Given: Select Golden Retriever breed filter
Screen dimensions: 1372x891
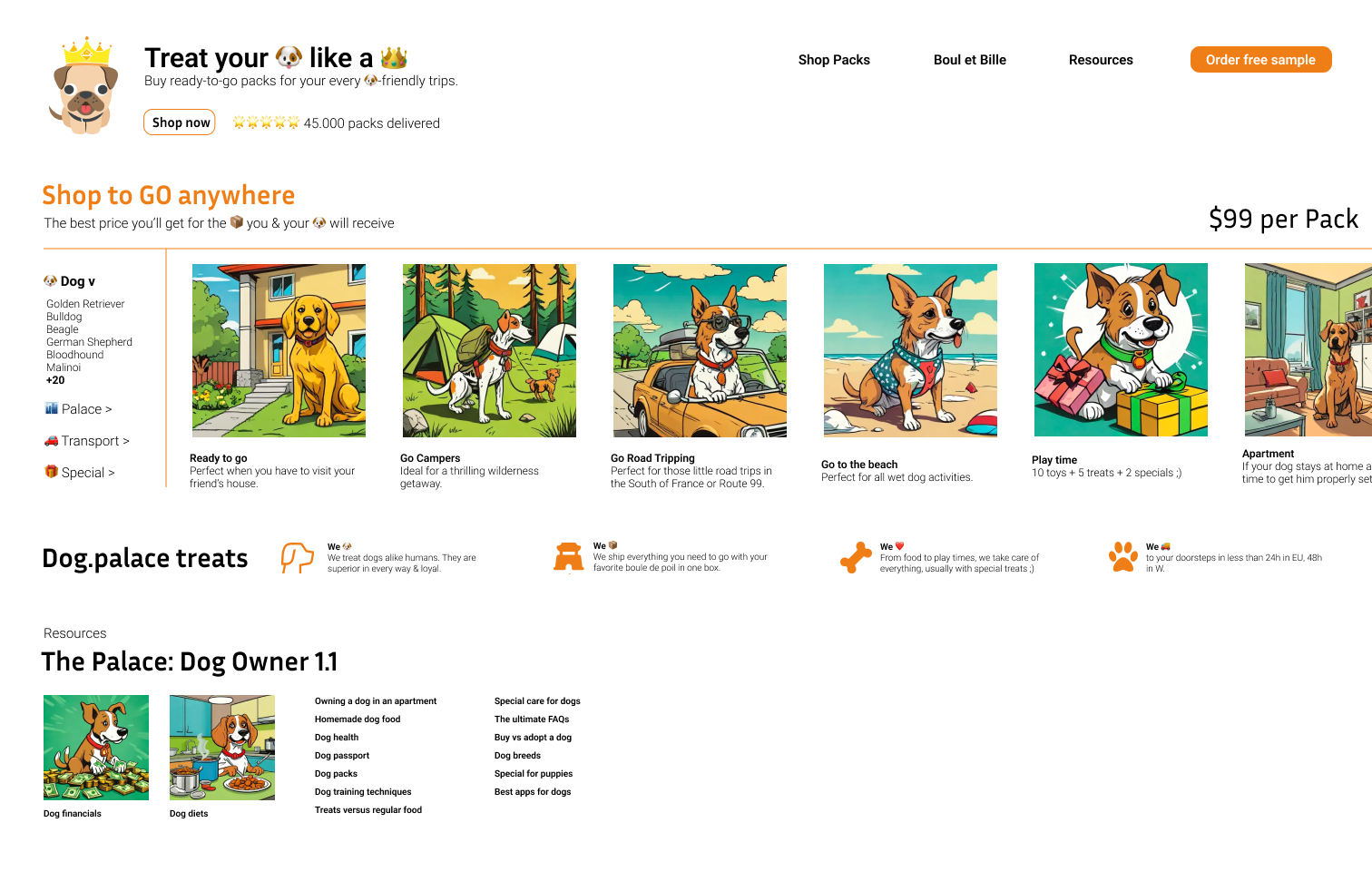Looking at the screenshot, I should click(x=85, y=304).
